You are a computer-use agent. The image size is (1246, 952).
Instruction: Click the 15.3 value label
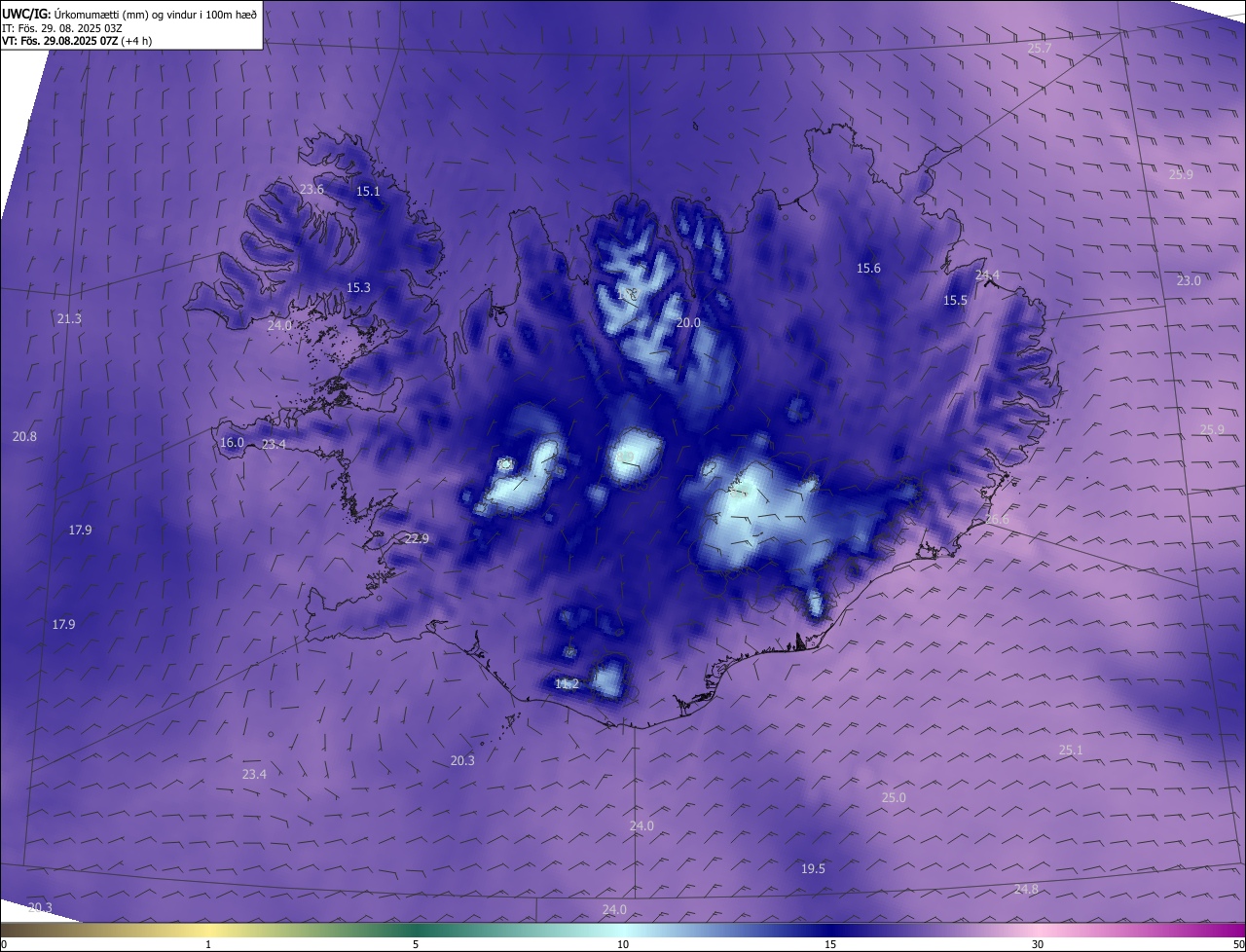pos(358,288)
